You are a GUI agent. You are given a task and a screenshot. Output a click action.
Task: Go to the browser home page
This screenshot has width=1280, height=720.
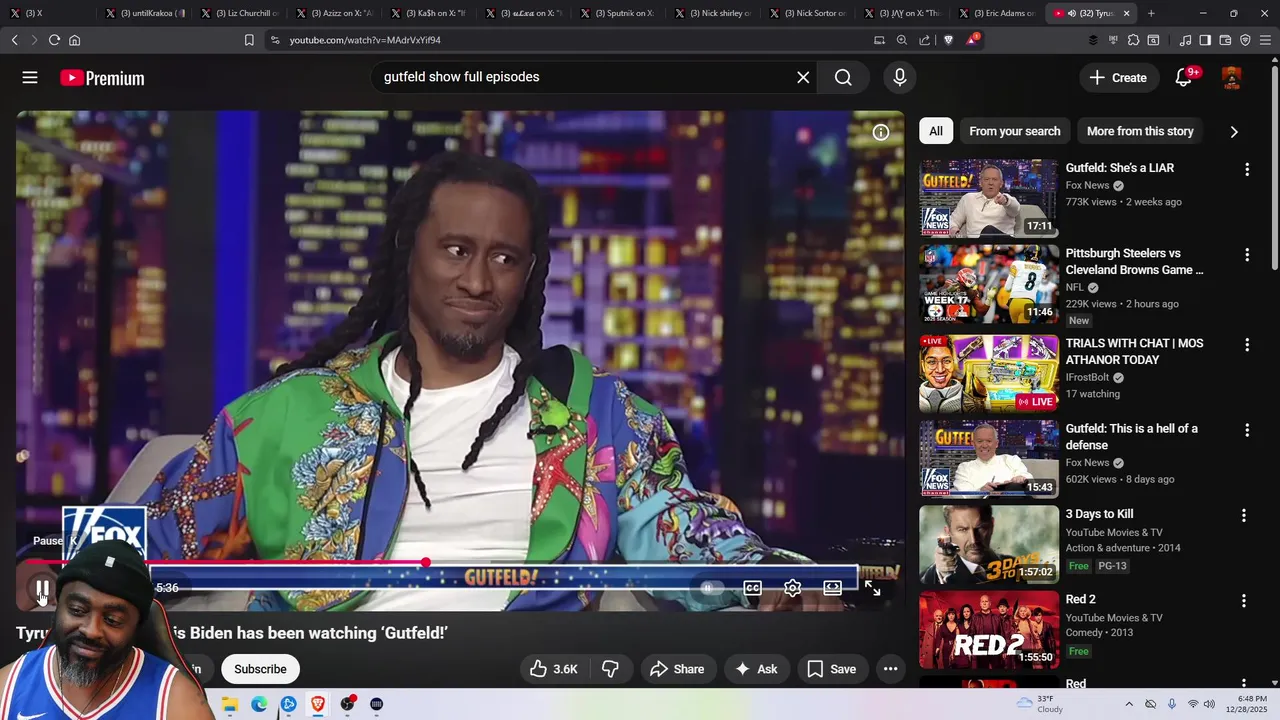pos(74,40)
